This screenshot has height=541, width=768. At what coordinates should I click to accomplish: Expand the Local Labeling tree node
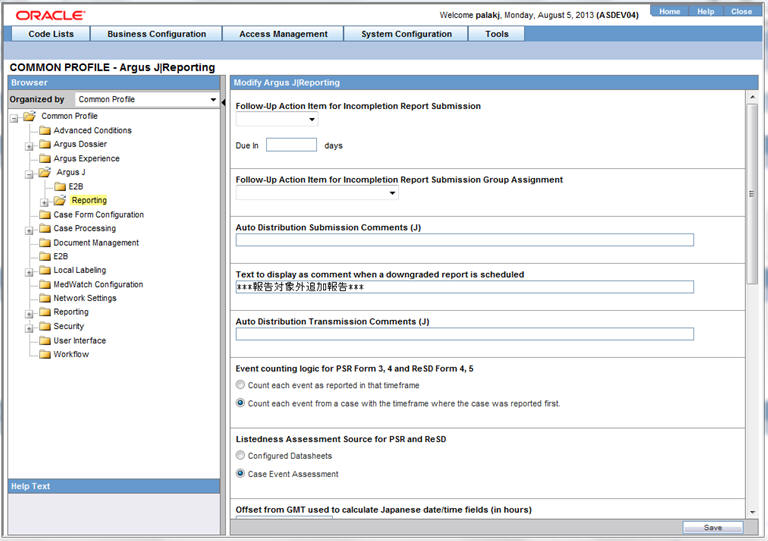click(29, 272)
